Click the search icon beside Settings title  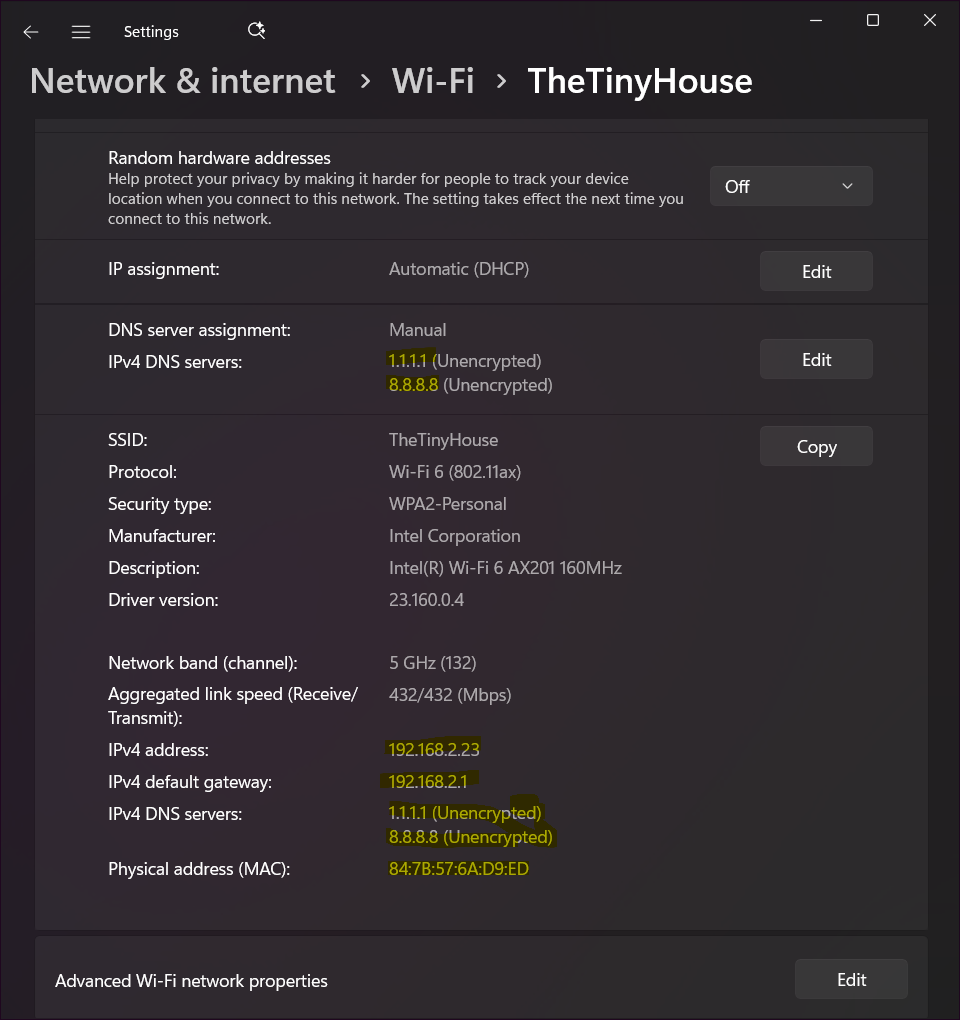(256, 31)
